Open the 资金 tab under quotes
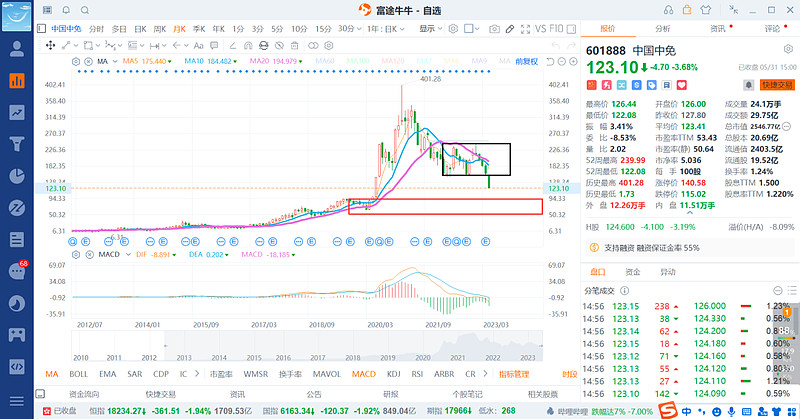Image resolution: width=800 pixels, height=419 pixels. tap(633, 272)
